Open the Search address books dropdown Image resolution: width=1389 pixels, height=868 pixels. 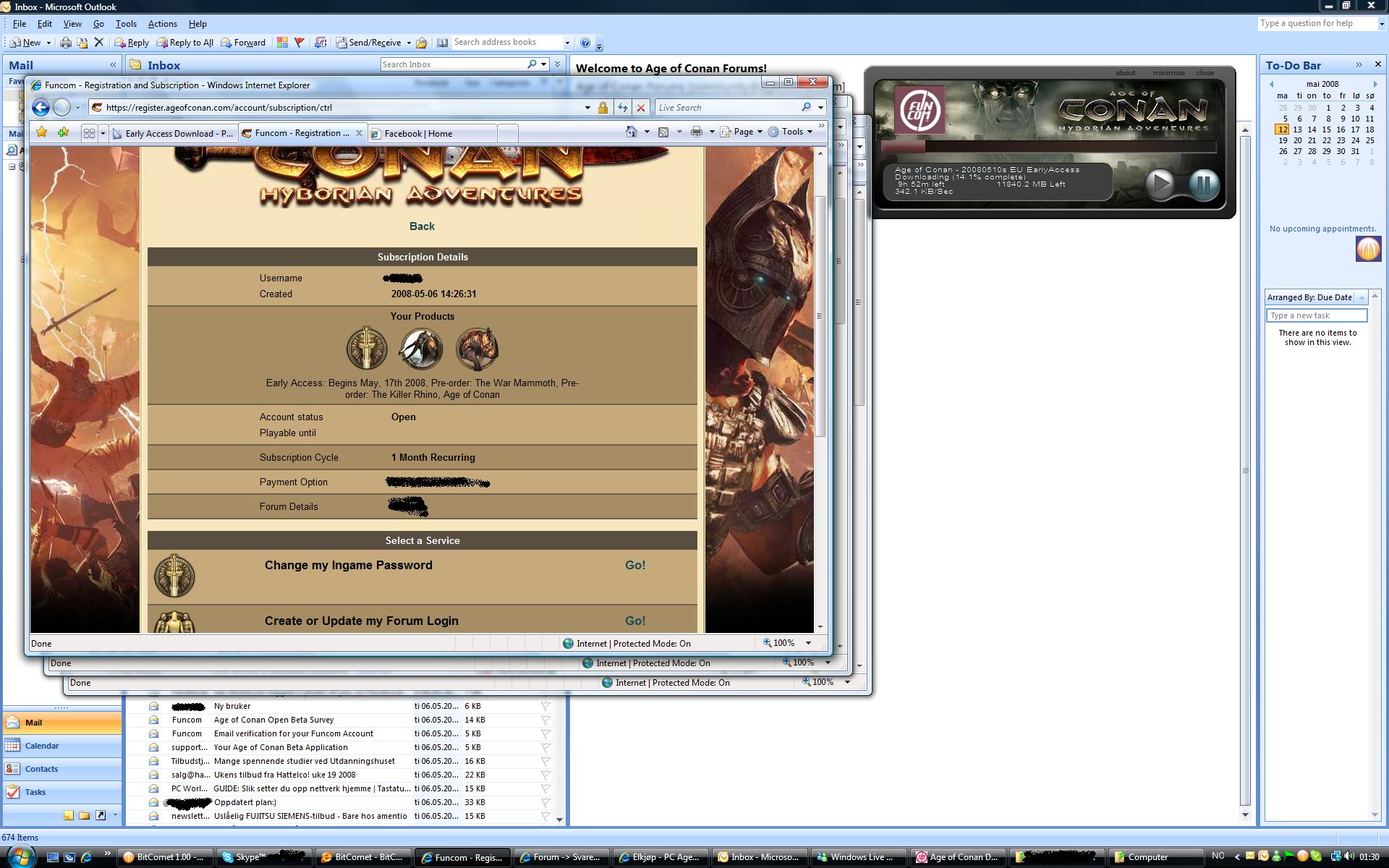[x=567, y=43]
